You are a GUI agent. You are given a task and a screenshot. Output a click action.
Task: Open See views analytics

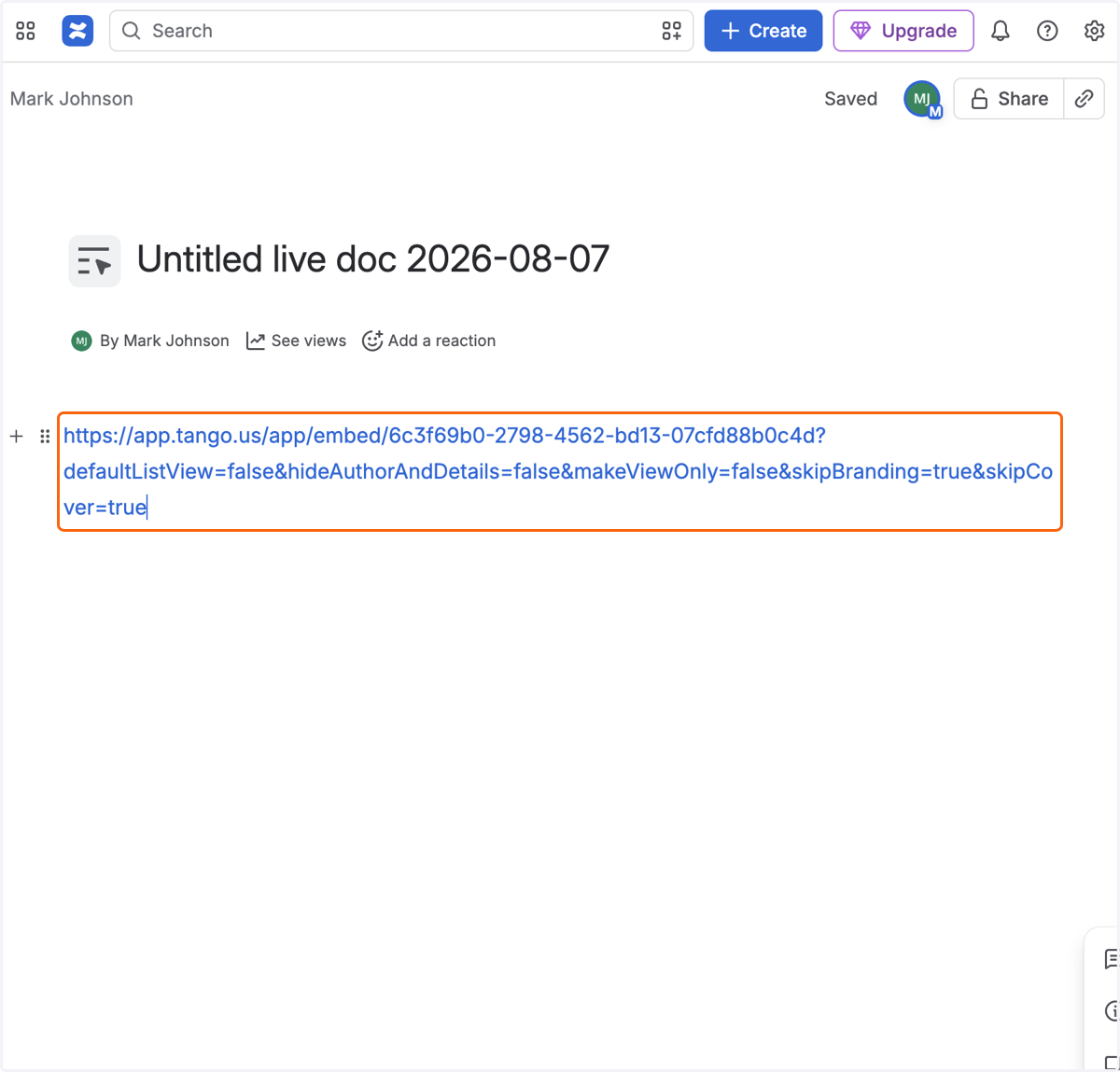pyautogui.click(x=296, y=341)
